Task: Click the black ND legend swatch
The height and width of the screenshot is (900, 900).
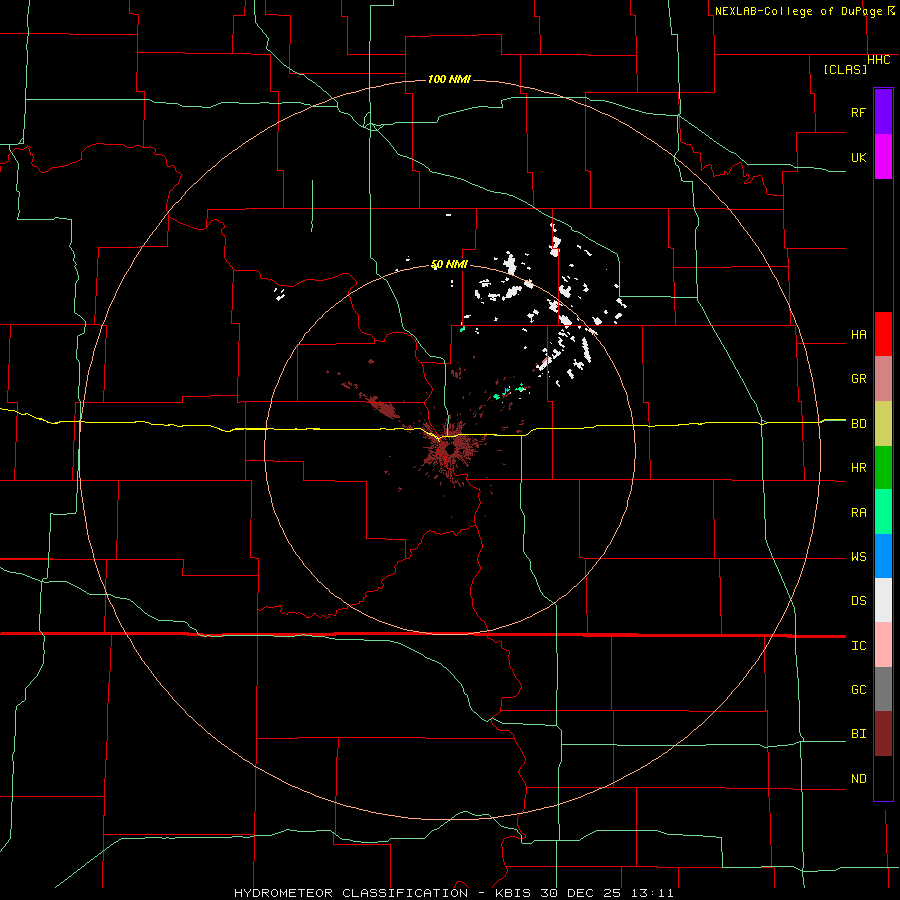Action: pos(883,778)
